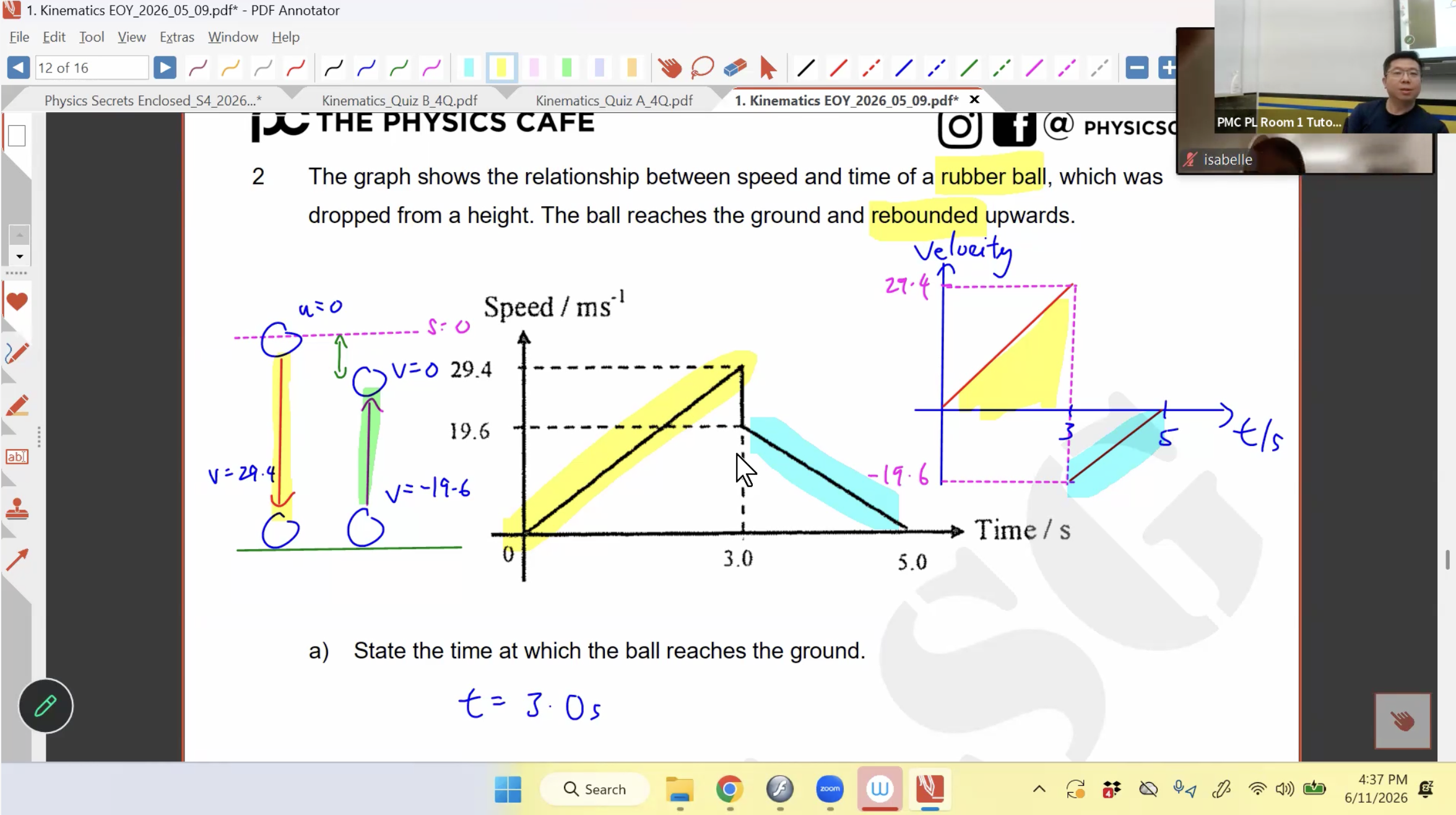Activate the Select arrow tool

[x=768, y=68]
